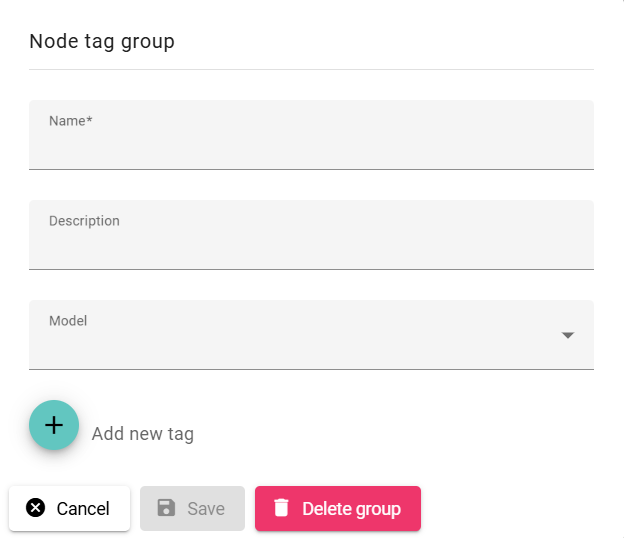Focus the Description text field
The height and width of the screenshot is (538, 624).
pyautogui.click(x=310, y=246)
